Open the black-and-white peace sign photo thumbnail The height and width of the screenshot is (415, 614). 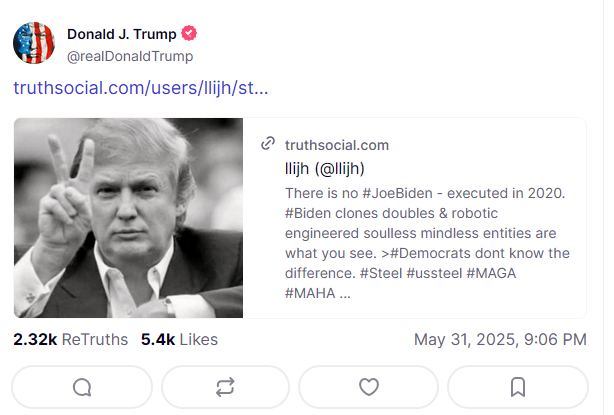point(128,218)
